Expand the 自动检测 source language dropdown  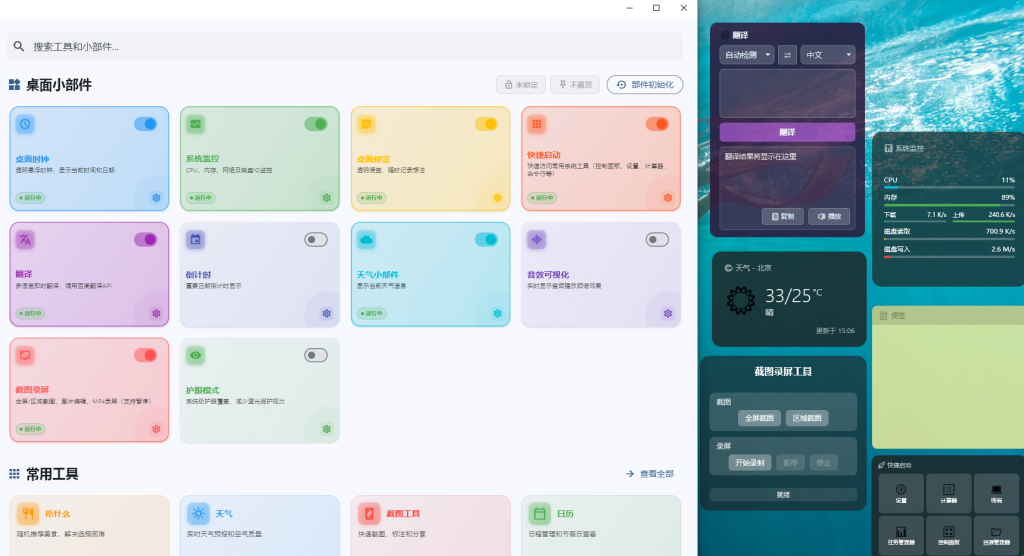(x=747, y=56)
